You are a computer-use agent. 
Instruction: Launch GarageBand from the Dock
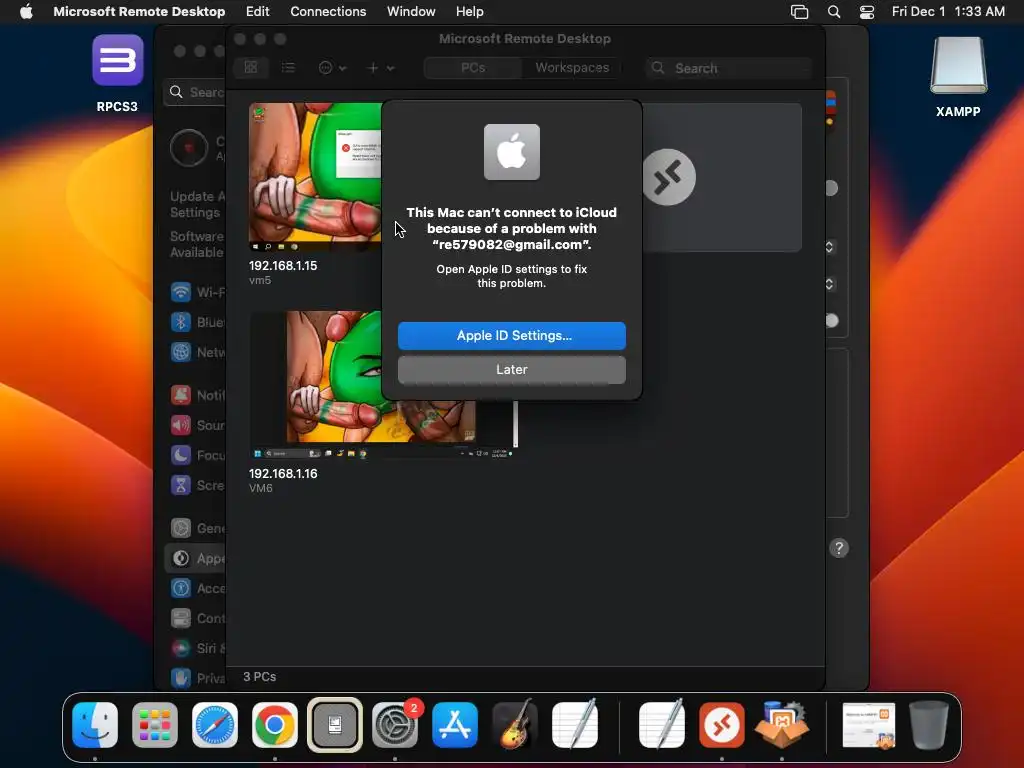coord(515,724)
